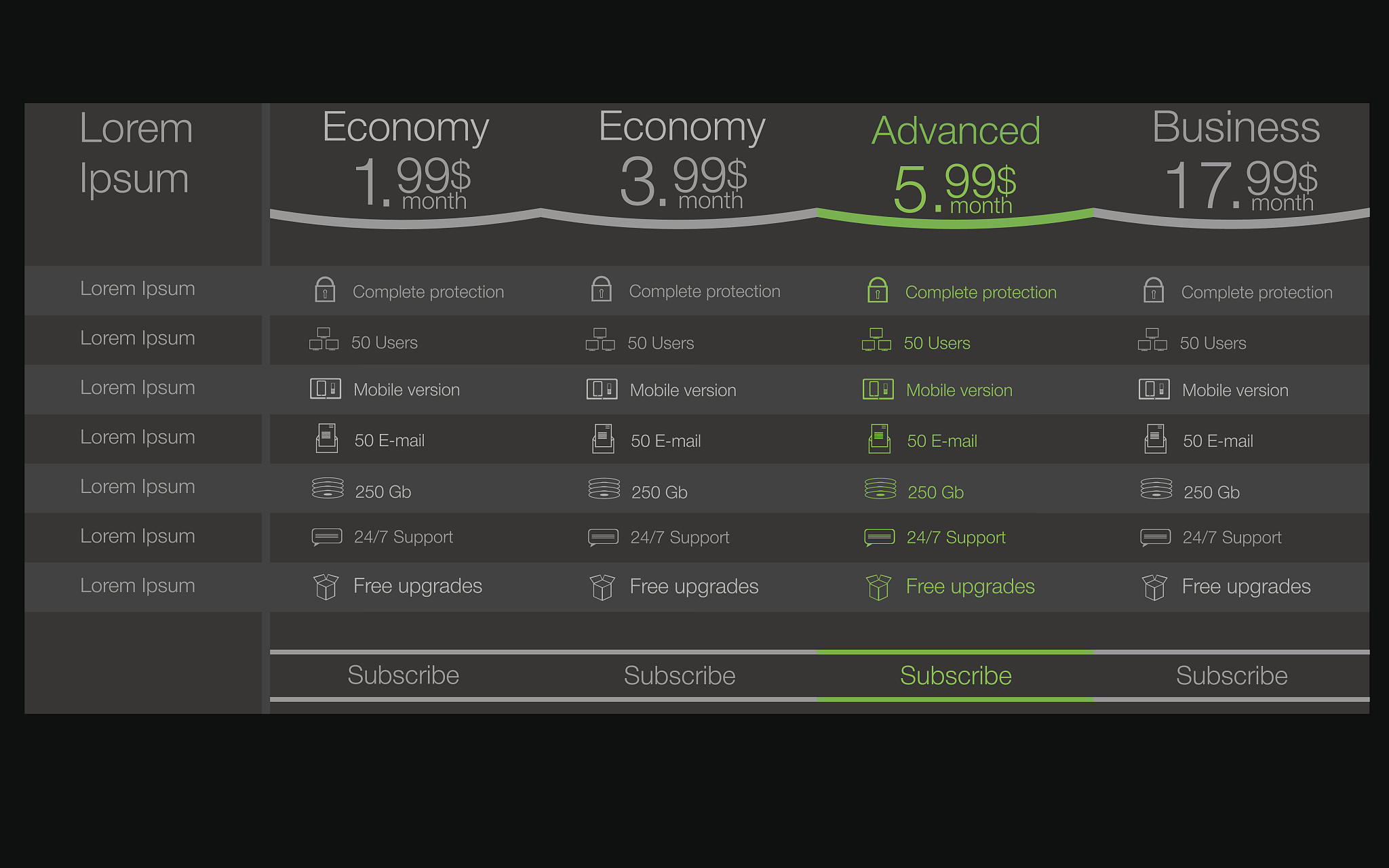
Task: Click the e-mail document icon in the Business plan
Action: coord(1155,439)
